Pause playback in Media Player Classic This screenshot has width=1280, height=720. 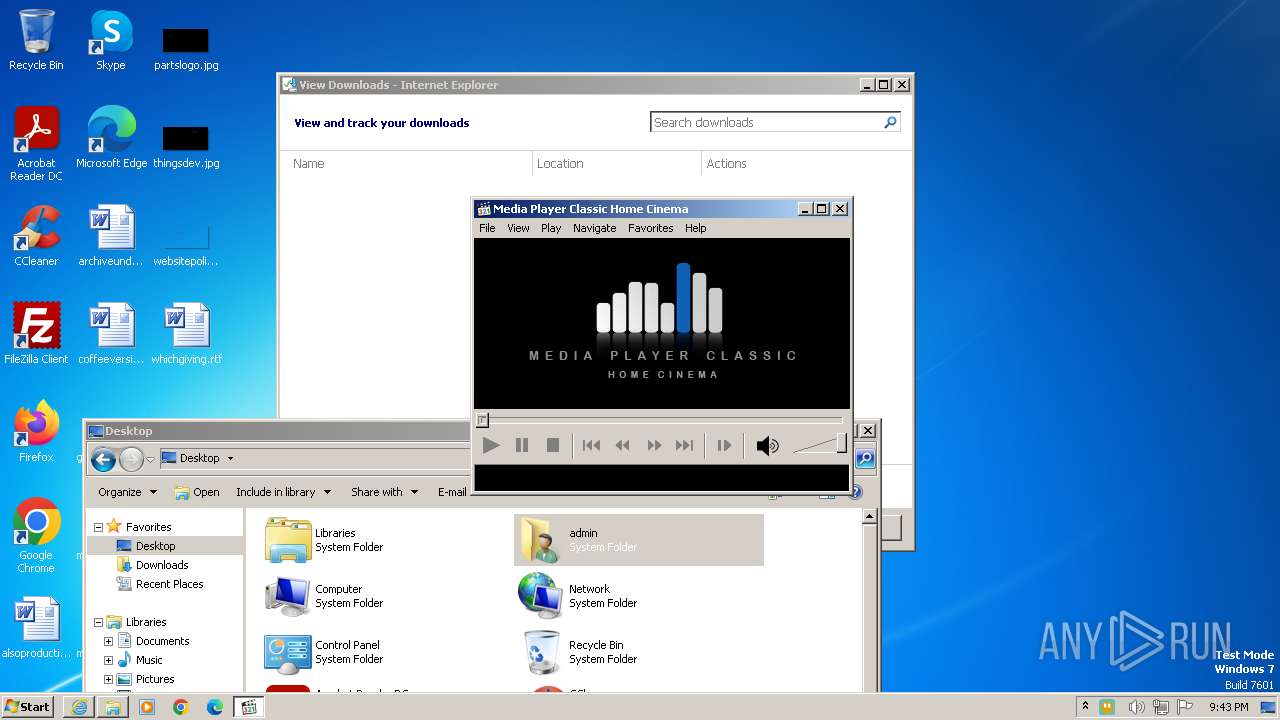(x=522, y=445)
